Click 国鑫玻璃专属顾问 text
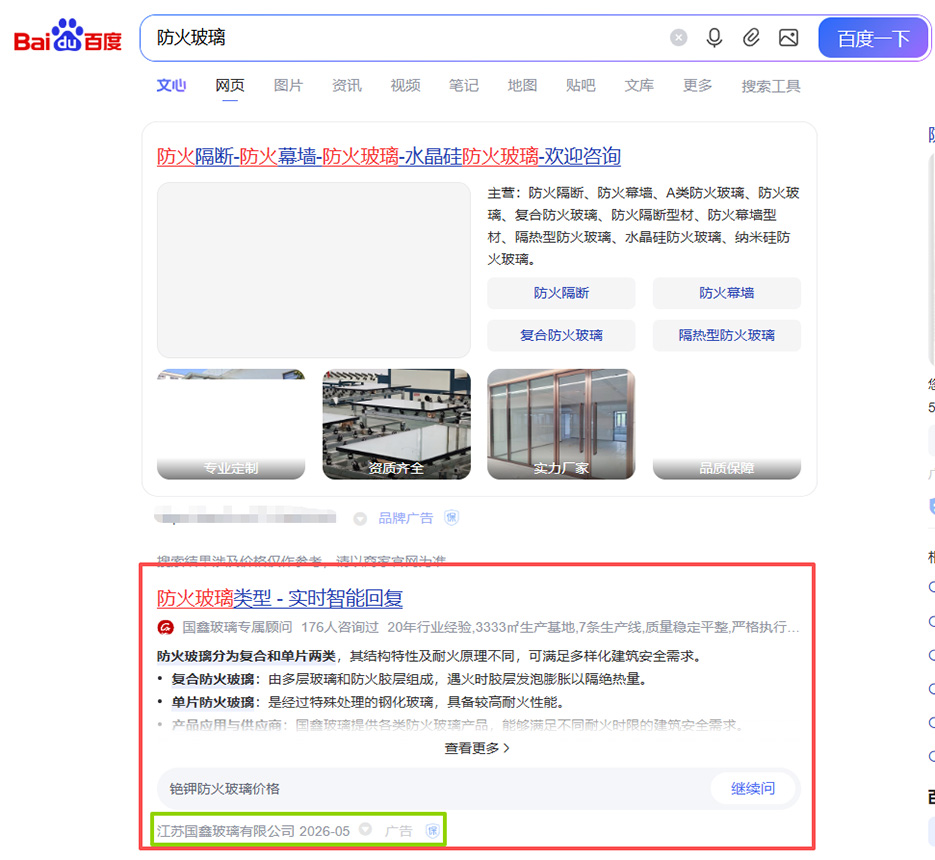Image resolution: width=935 pixels, height=860 pixels. pos(237,627)
